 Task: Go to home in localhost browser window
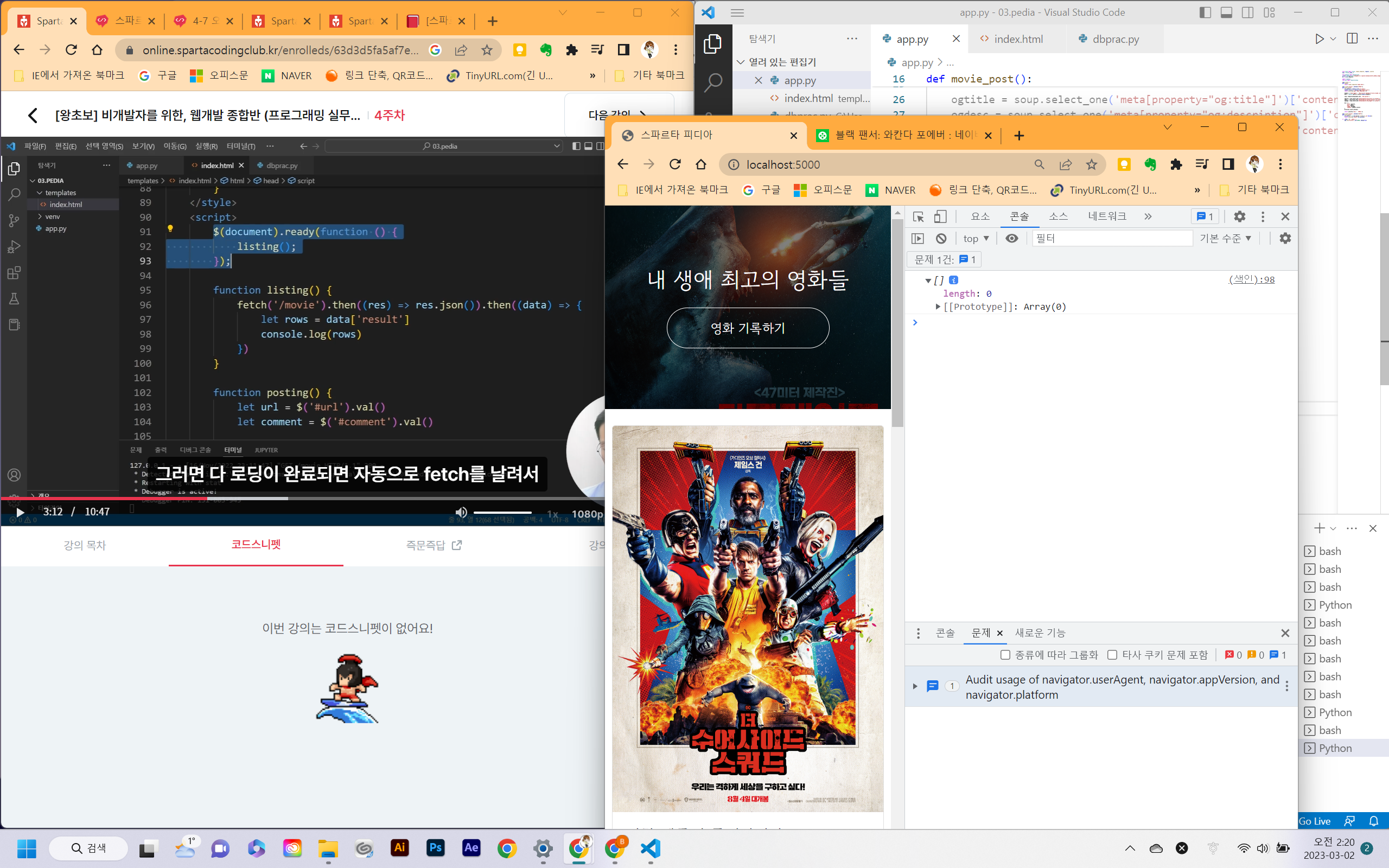click(x=701, y=165)
